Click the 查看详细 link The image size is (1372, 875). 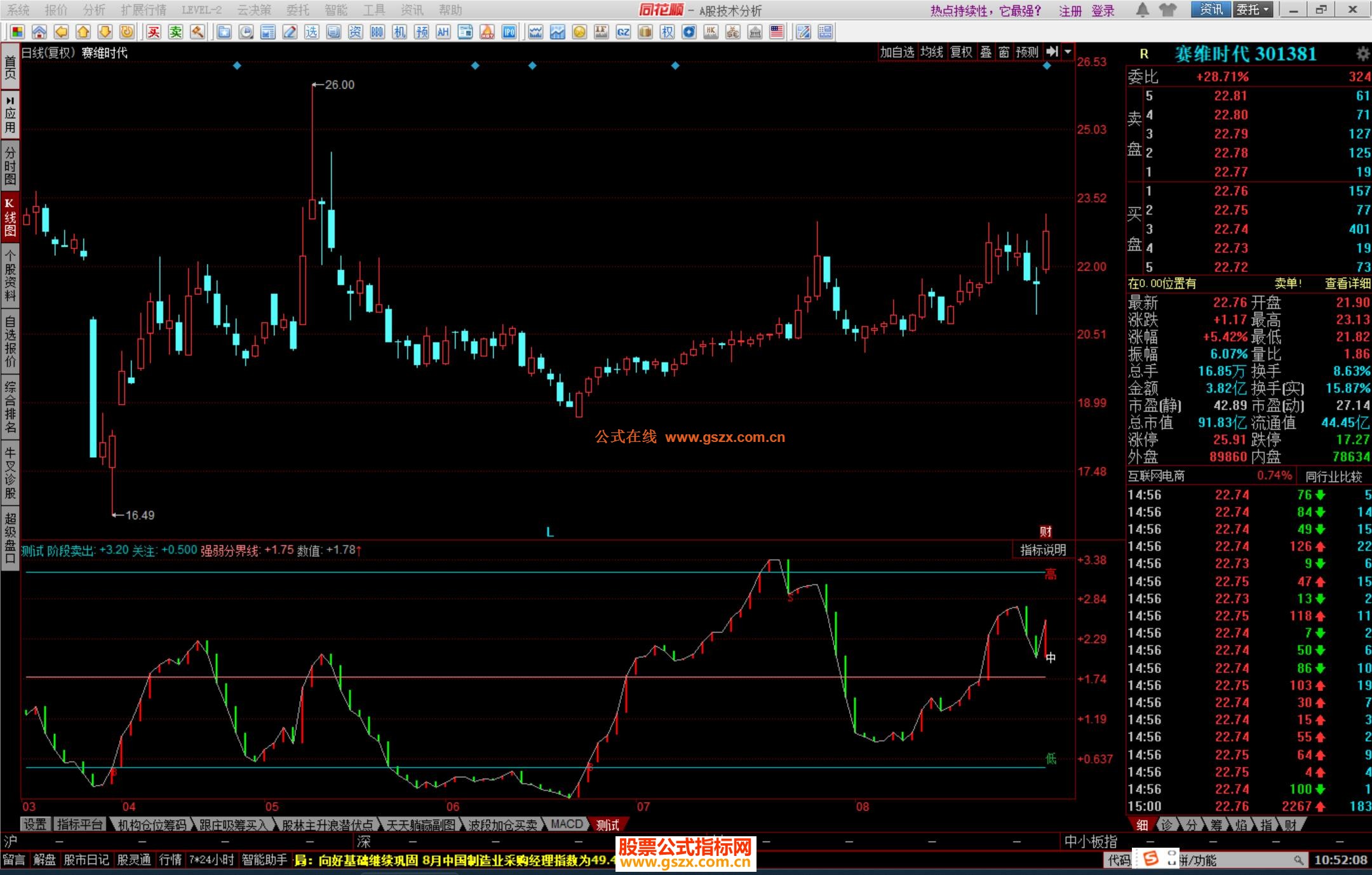pos(1347,284)
